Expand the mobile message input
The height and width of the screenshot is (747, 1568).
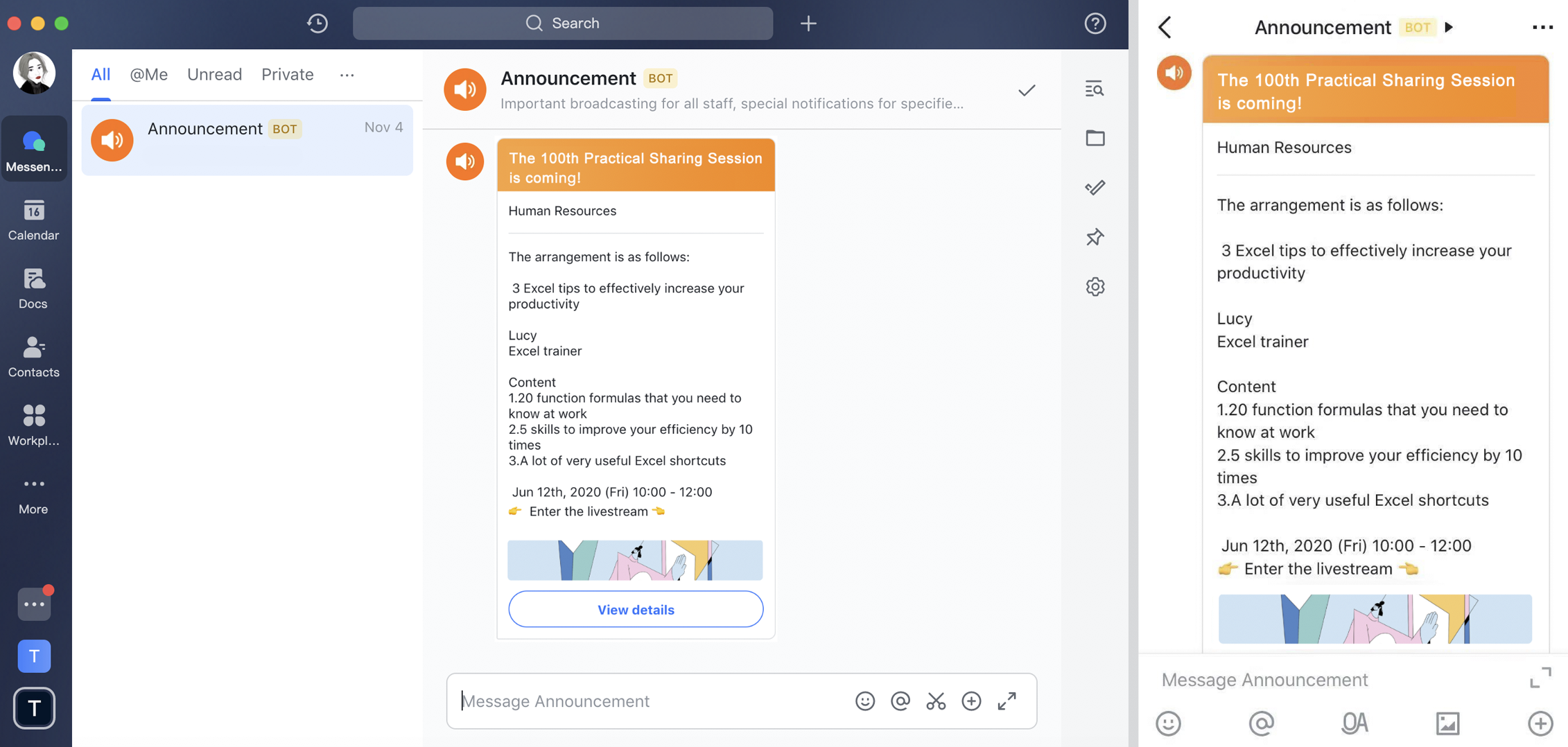(1540, 678)
